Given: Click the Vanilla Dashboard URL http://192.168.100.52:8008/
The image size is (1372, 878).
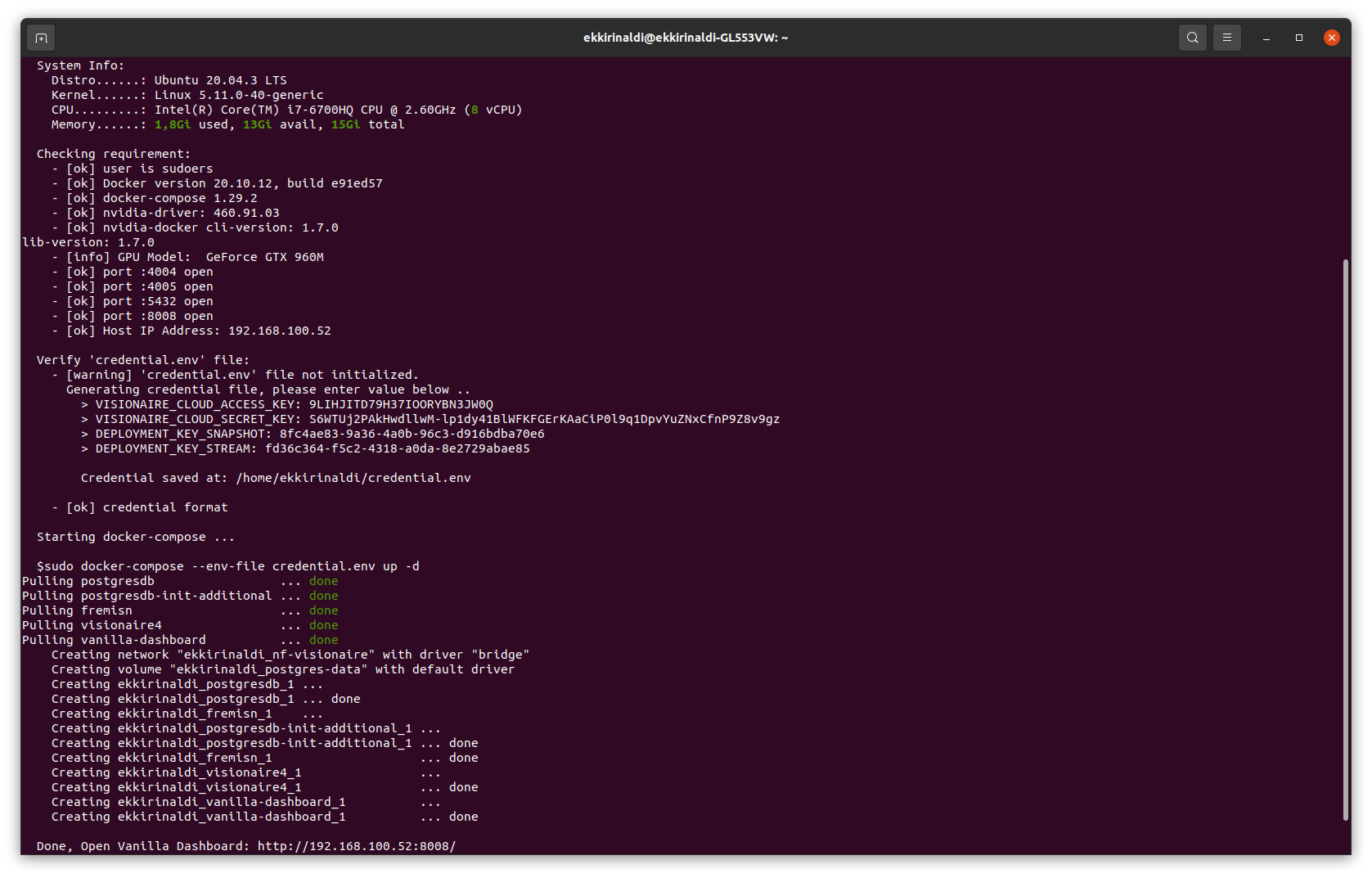Looking at the screenshot, I should (x=357, y=846).
